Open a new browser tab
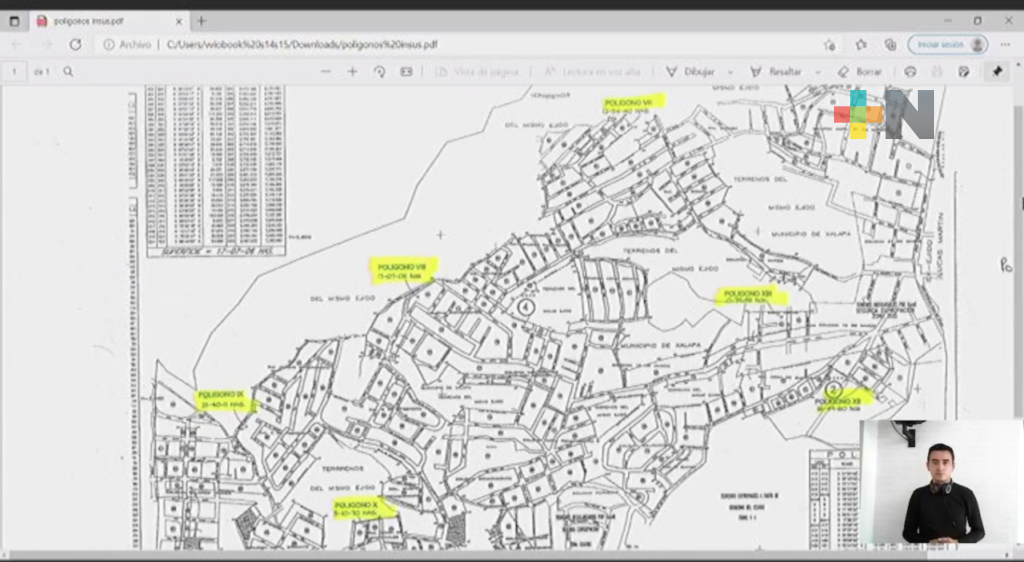The image size is (1024, 562). (201, 20)
